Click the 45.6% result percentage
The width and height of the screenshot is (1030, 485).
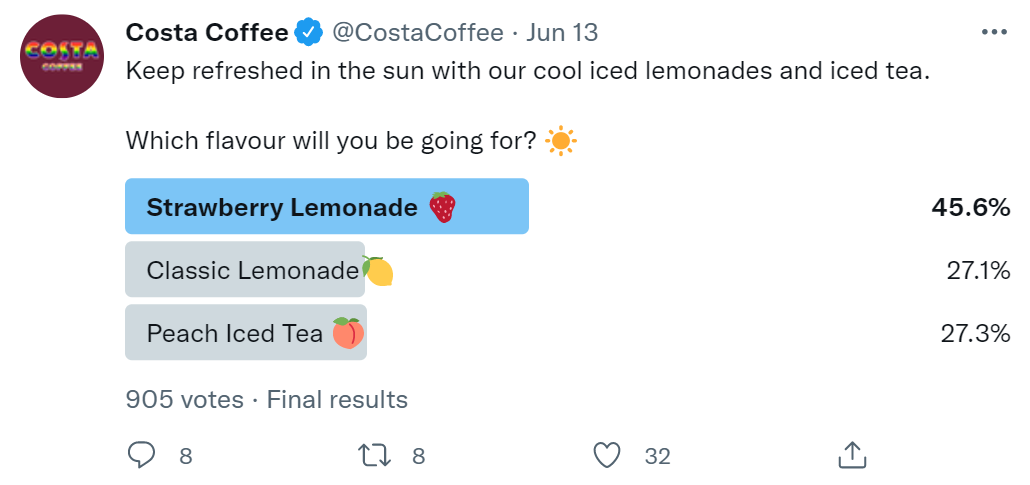971,207
